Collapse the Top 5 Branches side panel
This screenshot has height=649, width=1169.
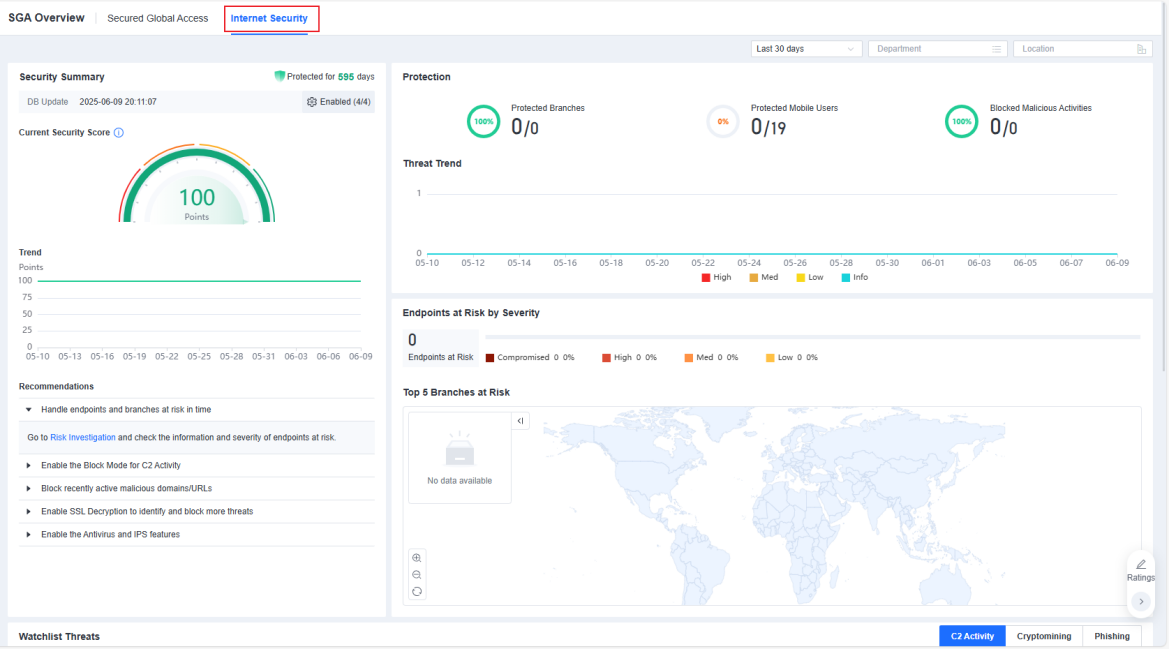tap(520, 421)
